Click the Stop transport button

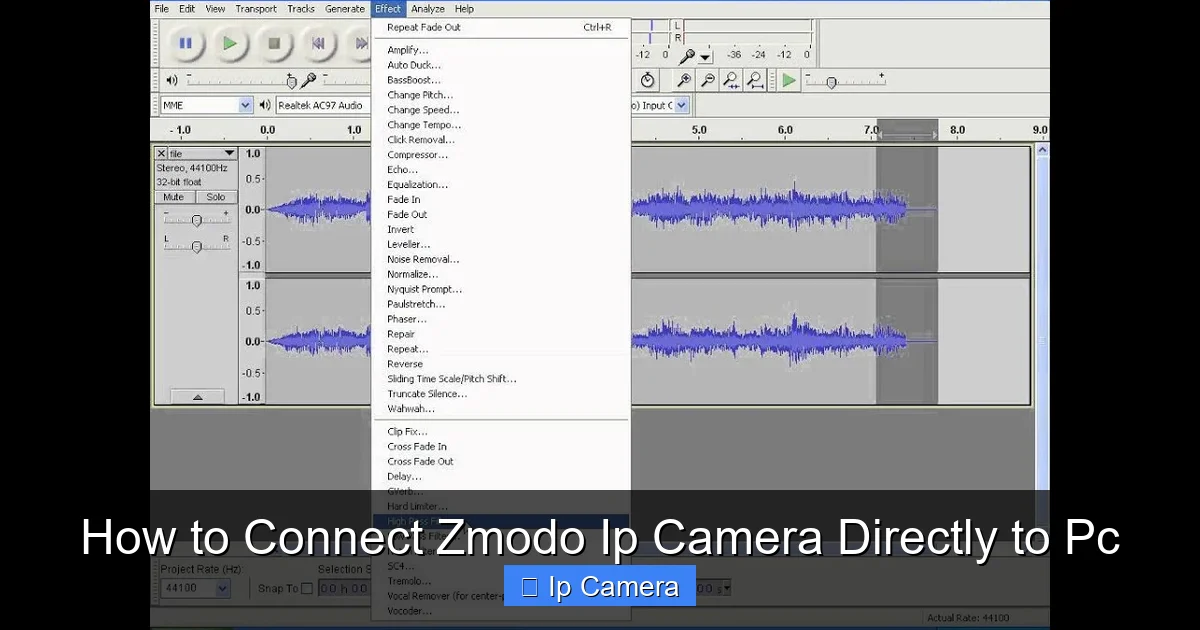[274, 43]
